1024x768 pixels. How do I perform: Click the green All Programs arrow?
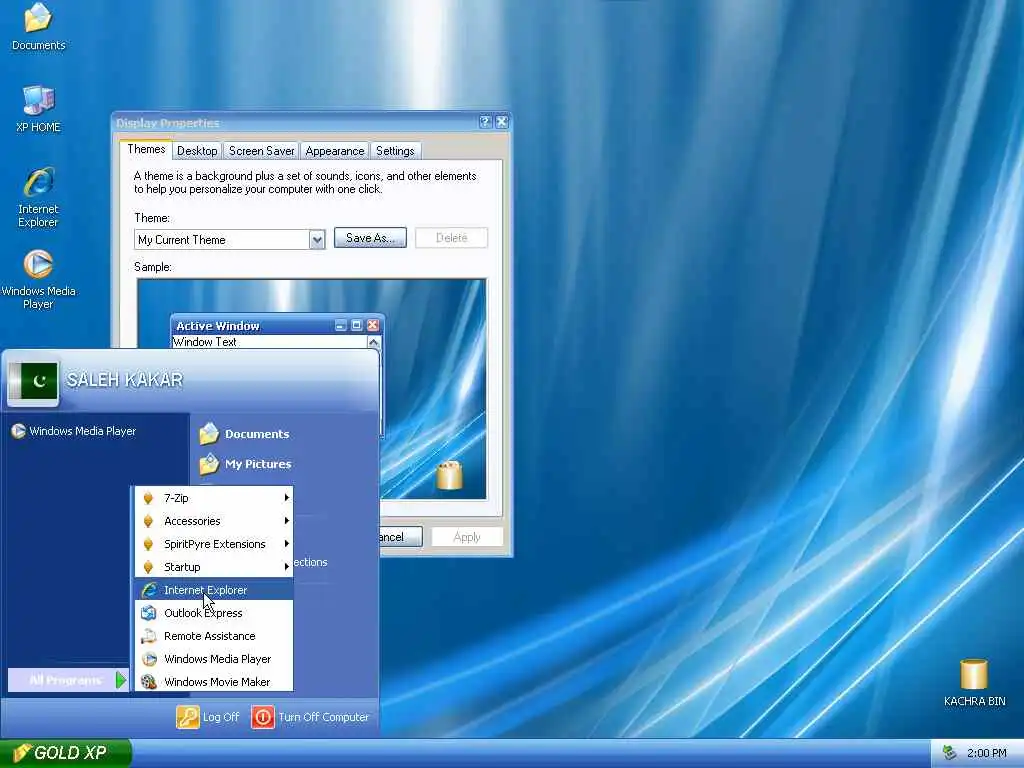[121, 680]
